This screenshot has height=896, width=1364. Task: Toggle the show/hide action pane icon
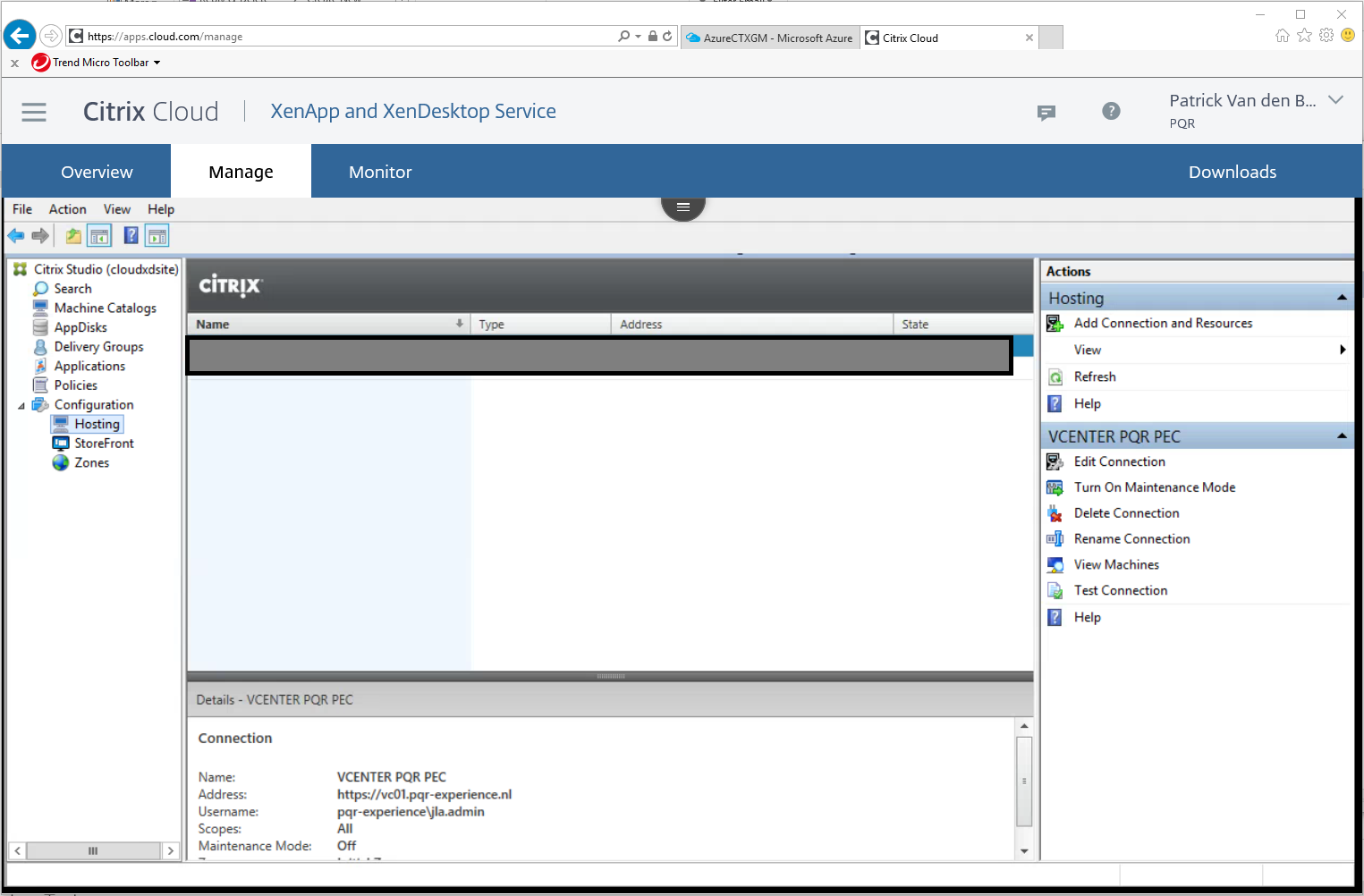click(157, 236)
